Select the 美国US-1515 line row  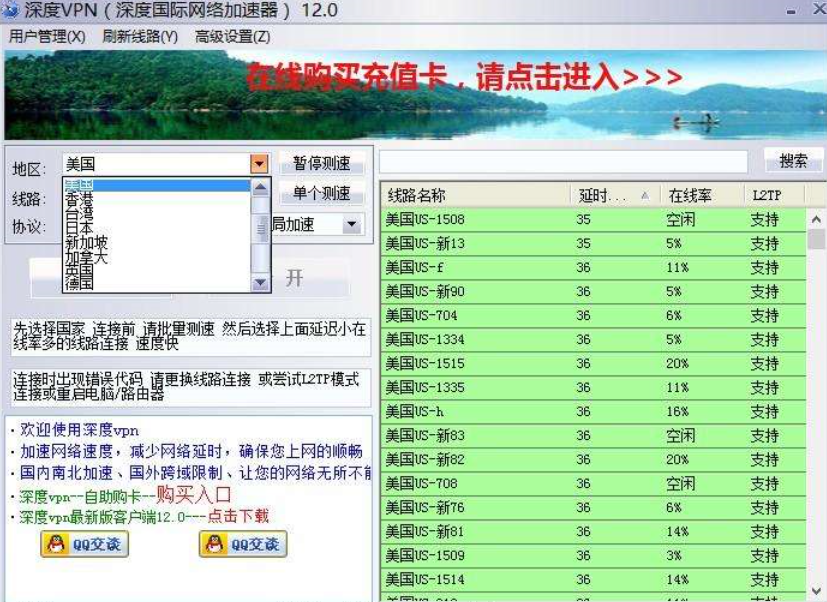click(x=593, y=364)
